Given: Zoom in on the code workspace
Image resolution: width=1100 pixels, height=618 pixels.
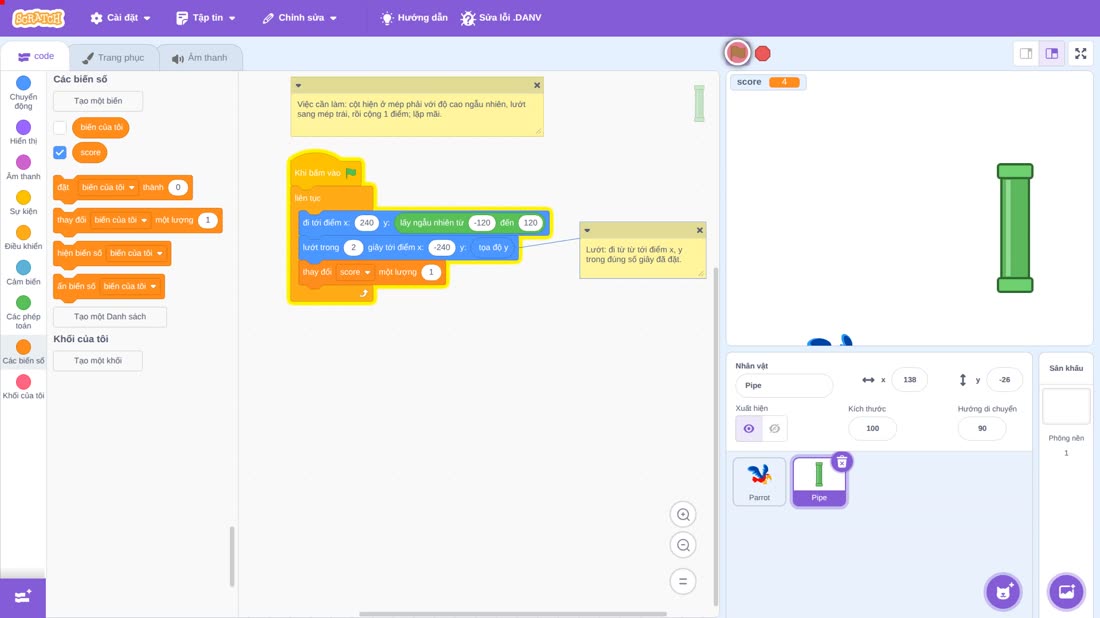Looking at the screenshot, I should [x=683, y=514].
